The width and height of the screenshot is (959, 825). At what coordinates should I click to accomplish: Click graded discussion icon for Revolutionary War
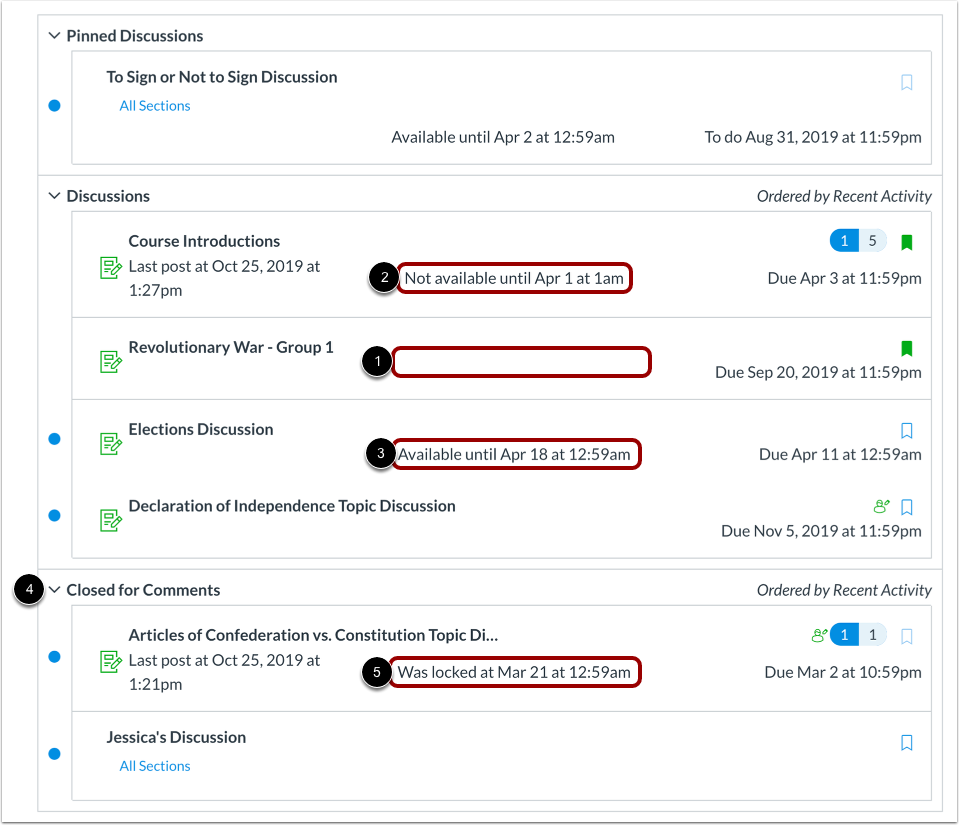tap(111, 362)
